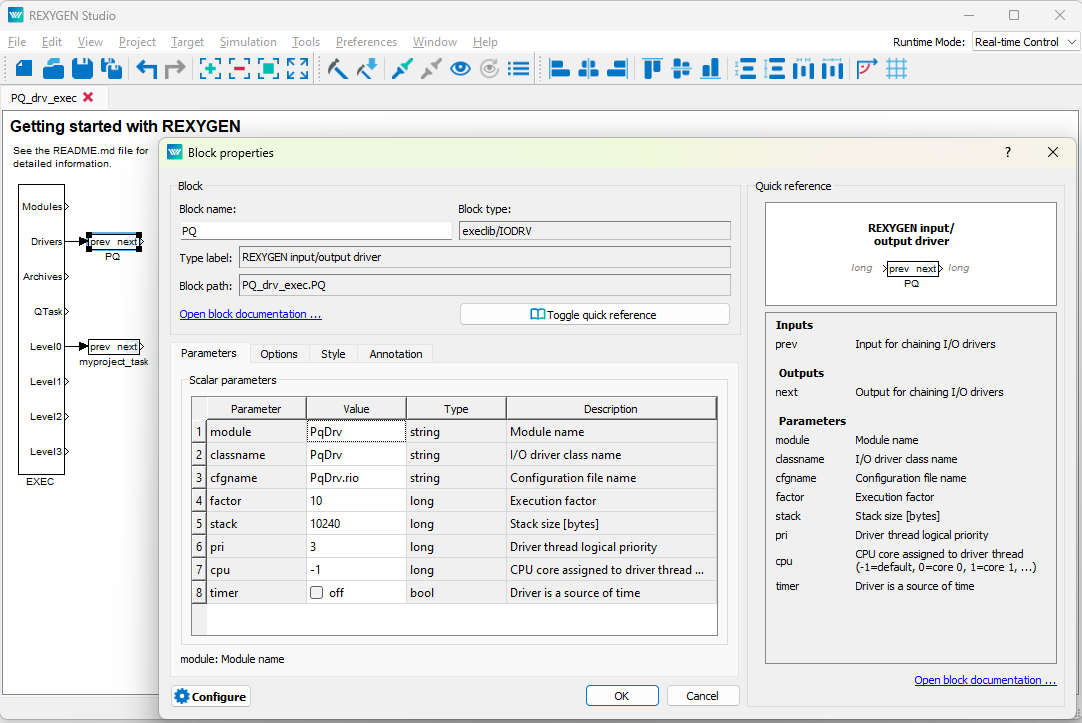
Task: Click the Align Top toolbar icon
Action: click(x=652, y=68)
